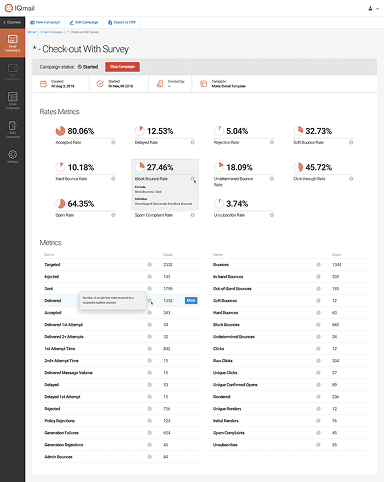
Task: Click info icon in Clicks row
Action: pos(318,349)
